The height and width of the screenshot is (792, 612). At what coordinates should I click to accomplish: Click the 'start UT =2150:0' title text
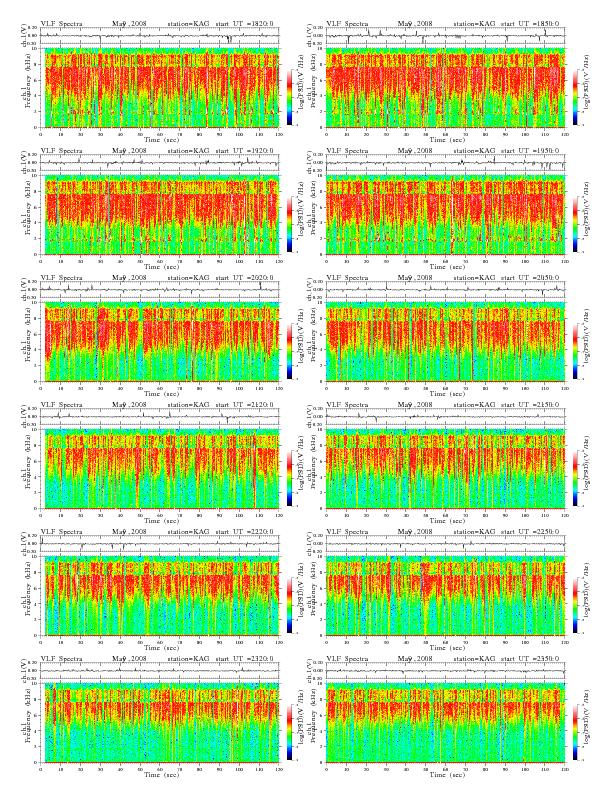click(531, 405)
